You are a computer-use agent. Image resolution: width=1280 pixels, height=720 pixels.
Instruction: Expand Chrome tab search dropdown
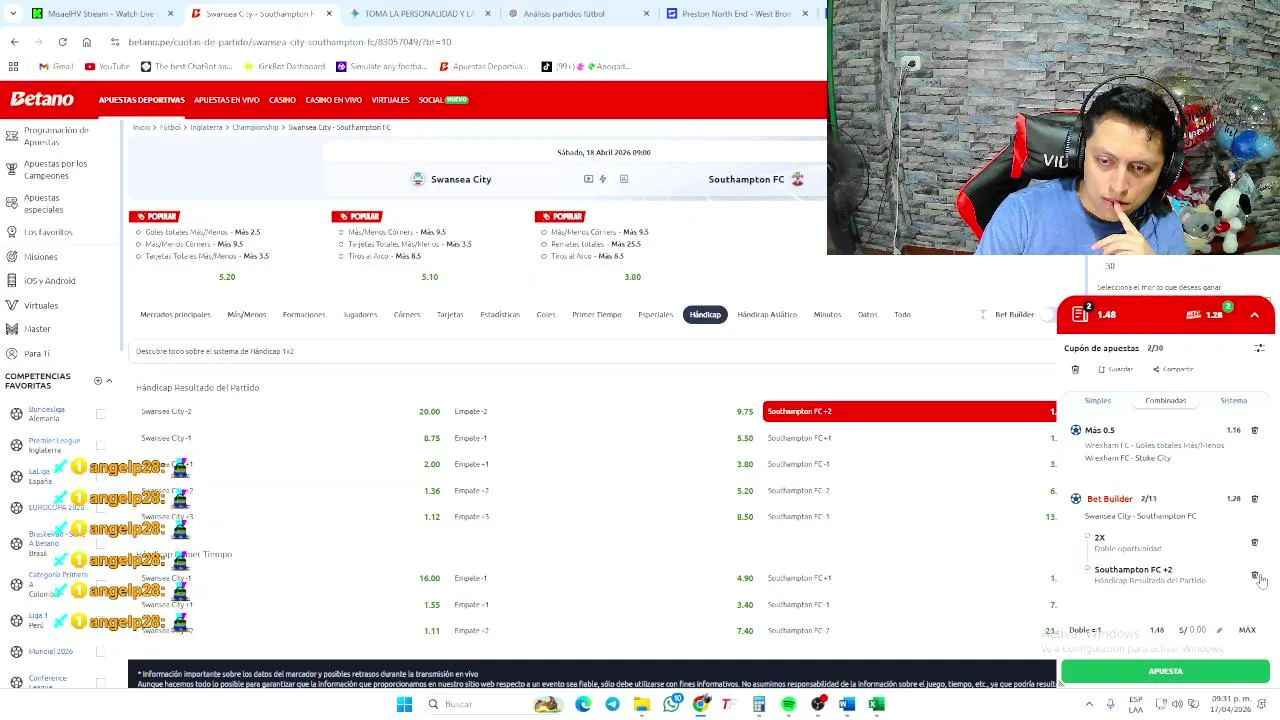[13, 14]
